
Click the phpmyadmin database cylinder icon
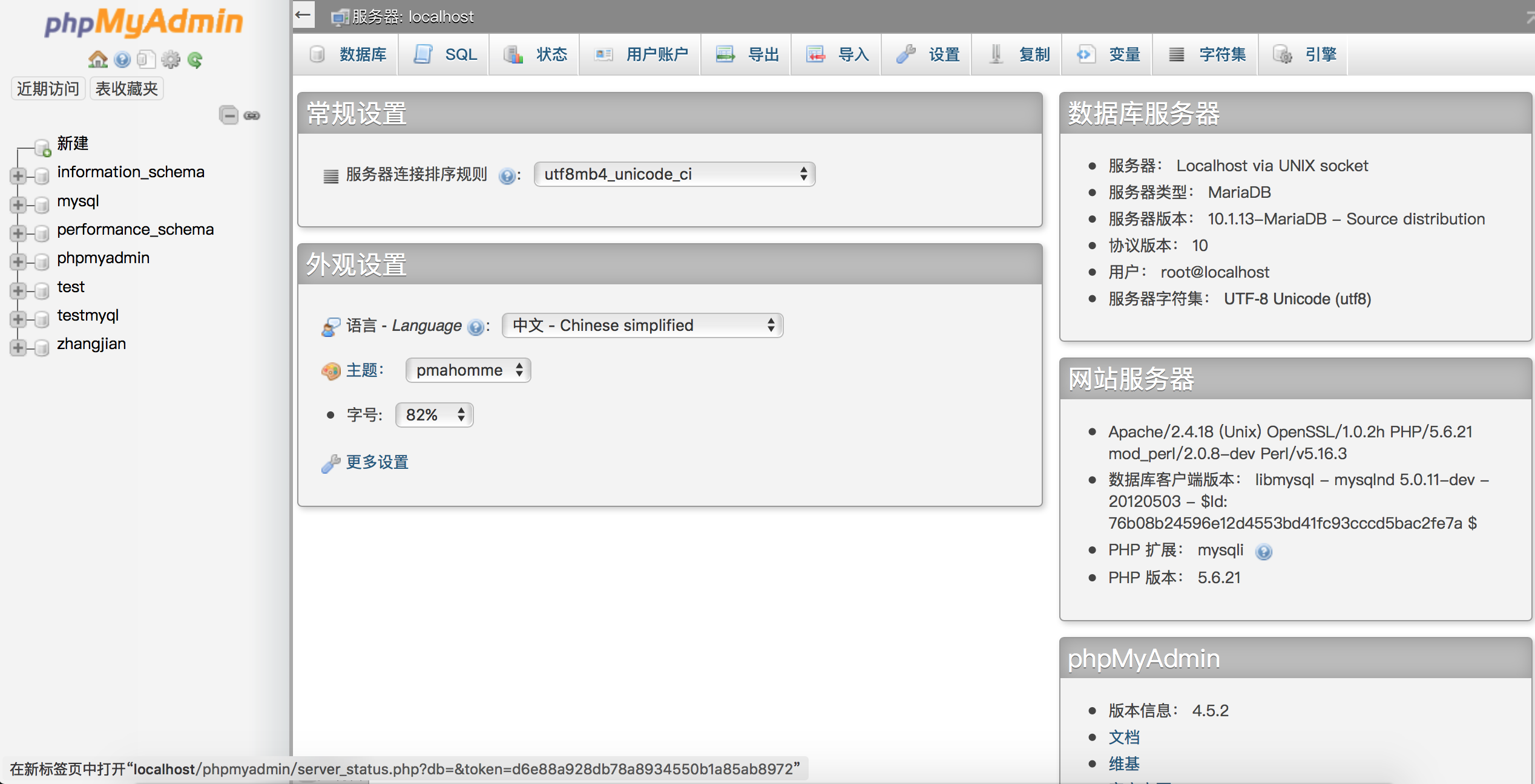click(42, 262)
